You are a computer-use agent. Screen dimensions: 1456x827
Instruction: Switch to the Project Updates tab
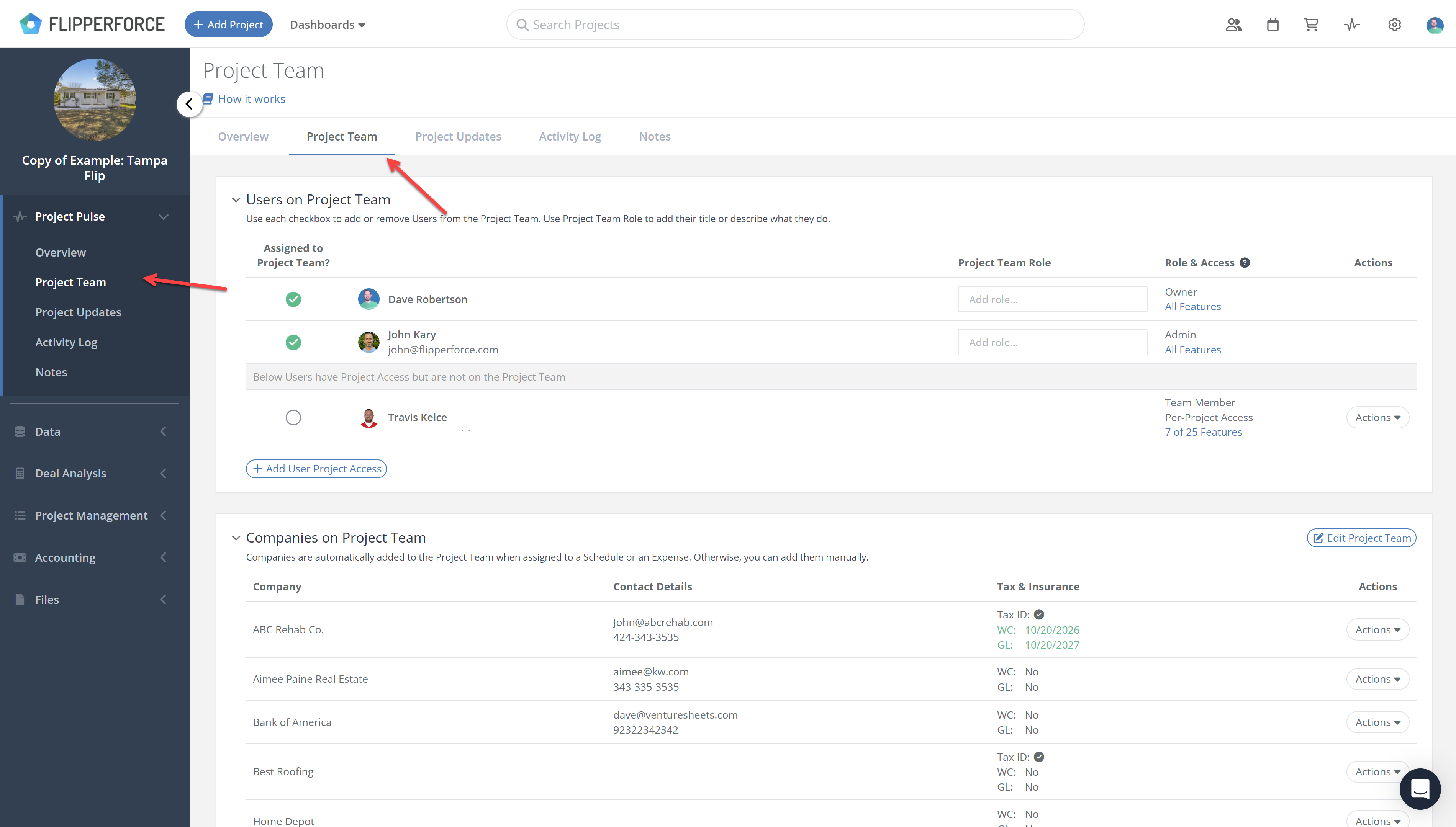tap(458, 136)
